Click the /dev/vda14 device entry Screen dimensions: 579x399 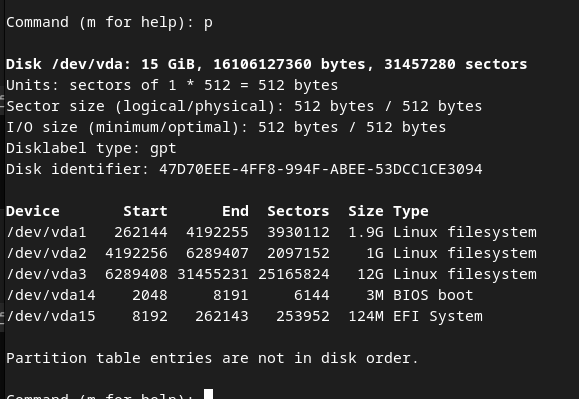(x=51, y=295)
